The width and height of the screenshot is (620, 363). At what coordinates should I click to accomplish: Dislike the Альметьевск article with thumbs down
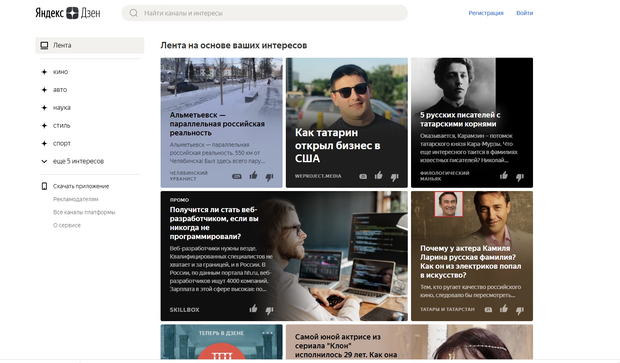click(269, 177)
